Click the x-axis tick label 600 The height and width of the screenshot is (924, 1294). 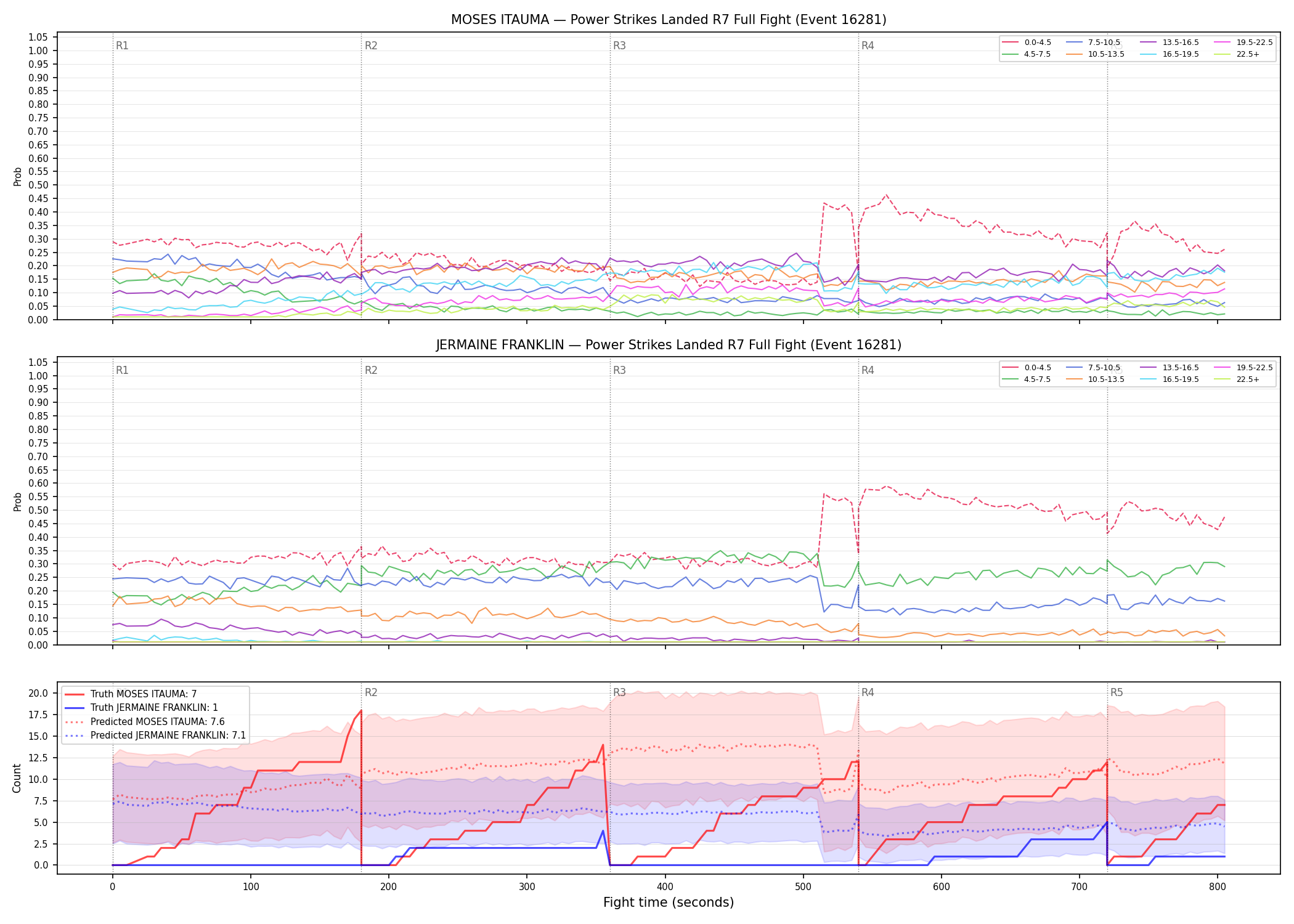942,888
